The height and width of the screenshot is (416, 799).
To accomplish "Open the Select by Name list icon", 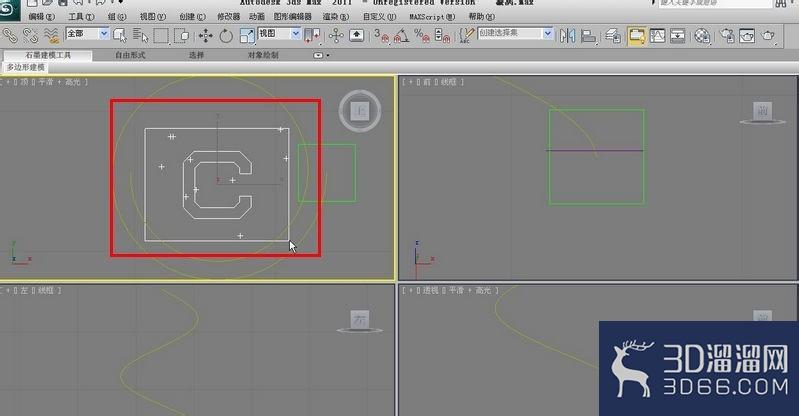I will click(x=140, y=35).
